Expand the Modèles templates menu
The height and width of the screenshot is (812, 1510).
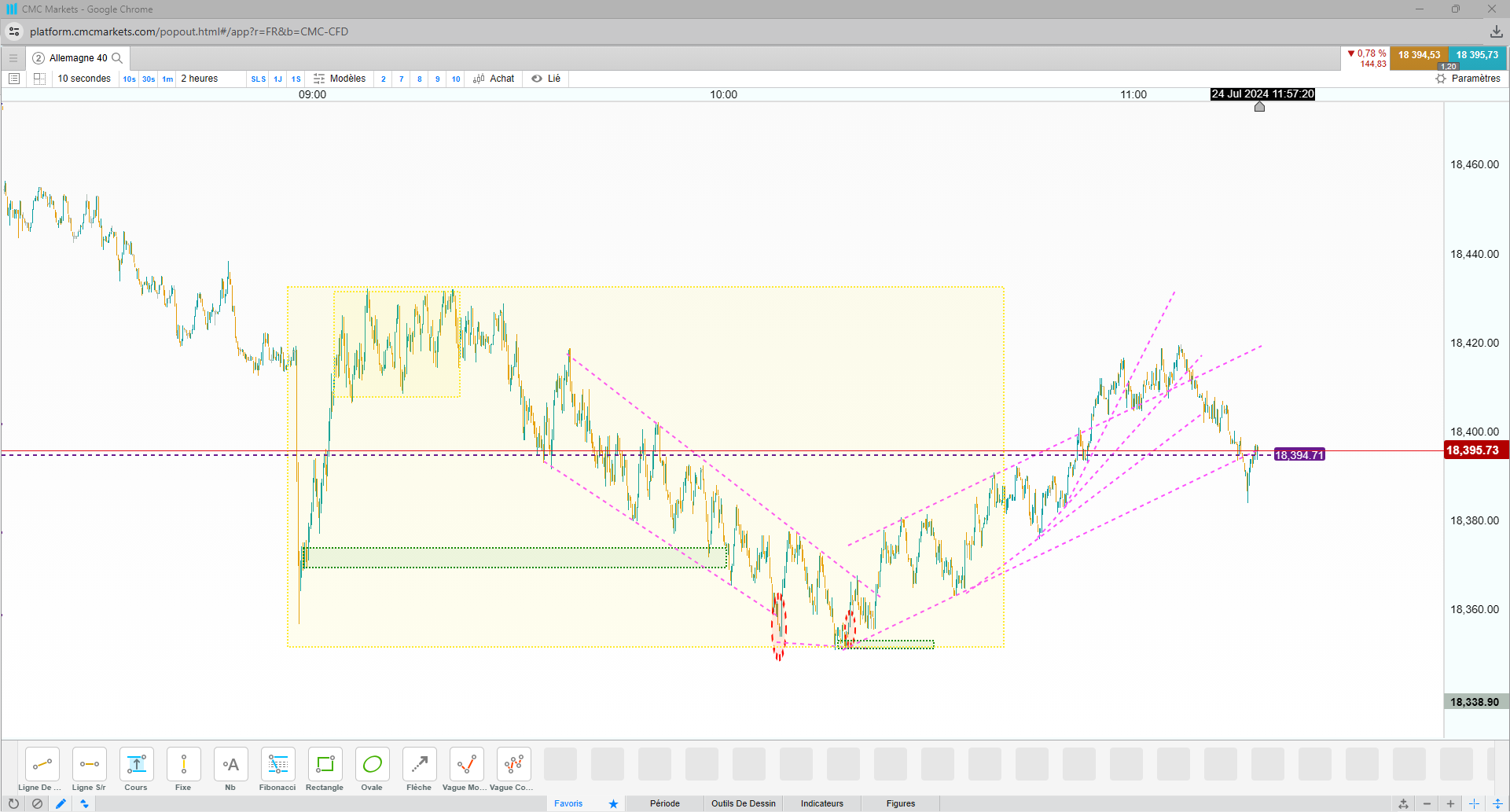340,79
